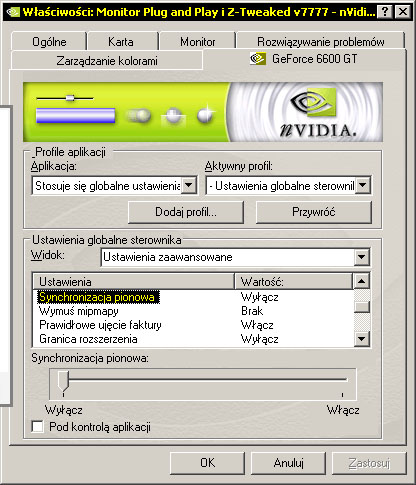This screenshot has width=416, height=485.
Task: Select the Wymuś mipmapy setting
Action: (x=79, y=311)
